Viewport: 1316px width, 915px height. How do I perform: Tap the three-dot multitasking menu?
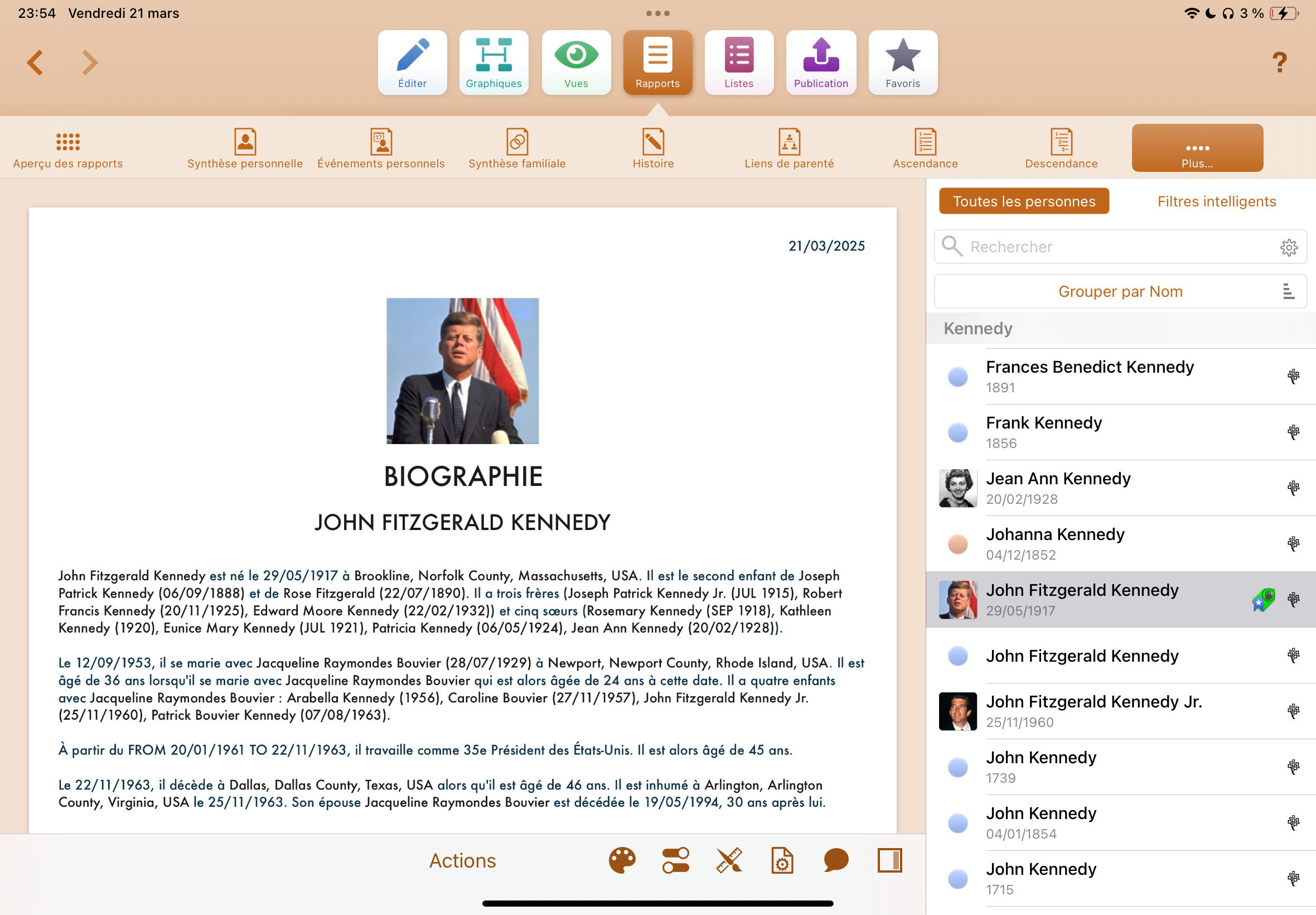pos(657,13)
